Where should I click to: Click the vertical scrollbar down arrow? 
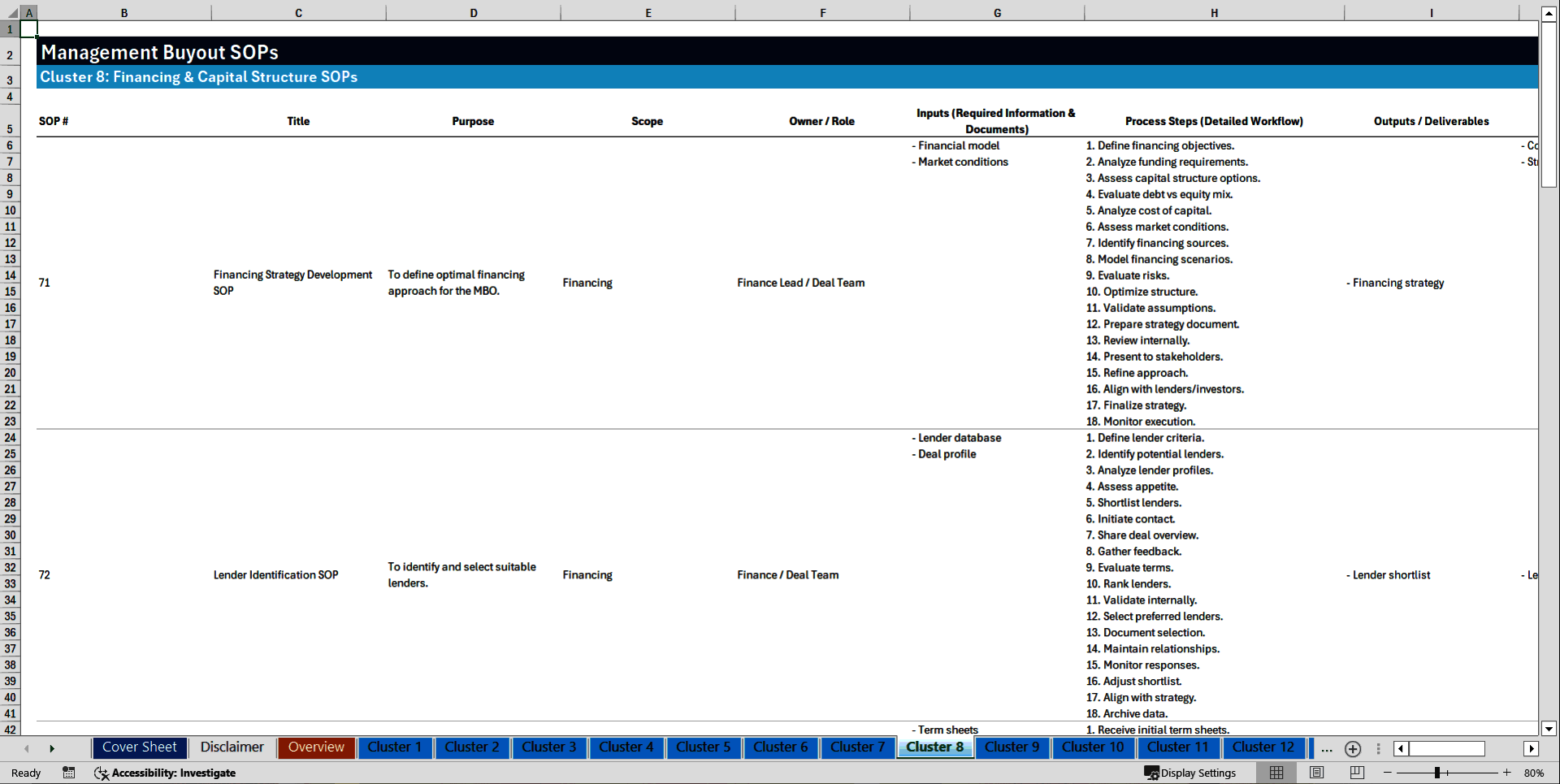(x=1550, y=730)
